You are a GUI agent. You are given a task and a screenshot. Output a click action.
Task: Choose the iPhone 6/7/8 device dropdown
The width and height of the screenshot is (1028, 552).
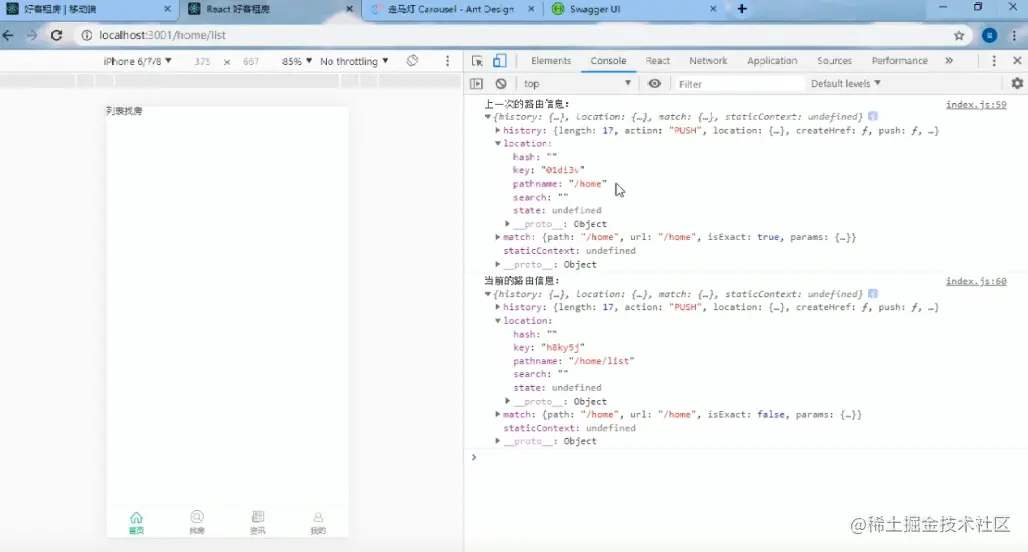click(137, 61)
